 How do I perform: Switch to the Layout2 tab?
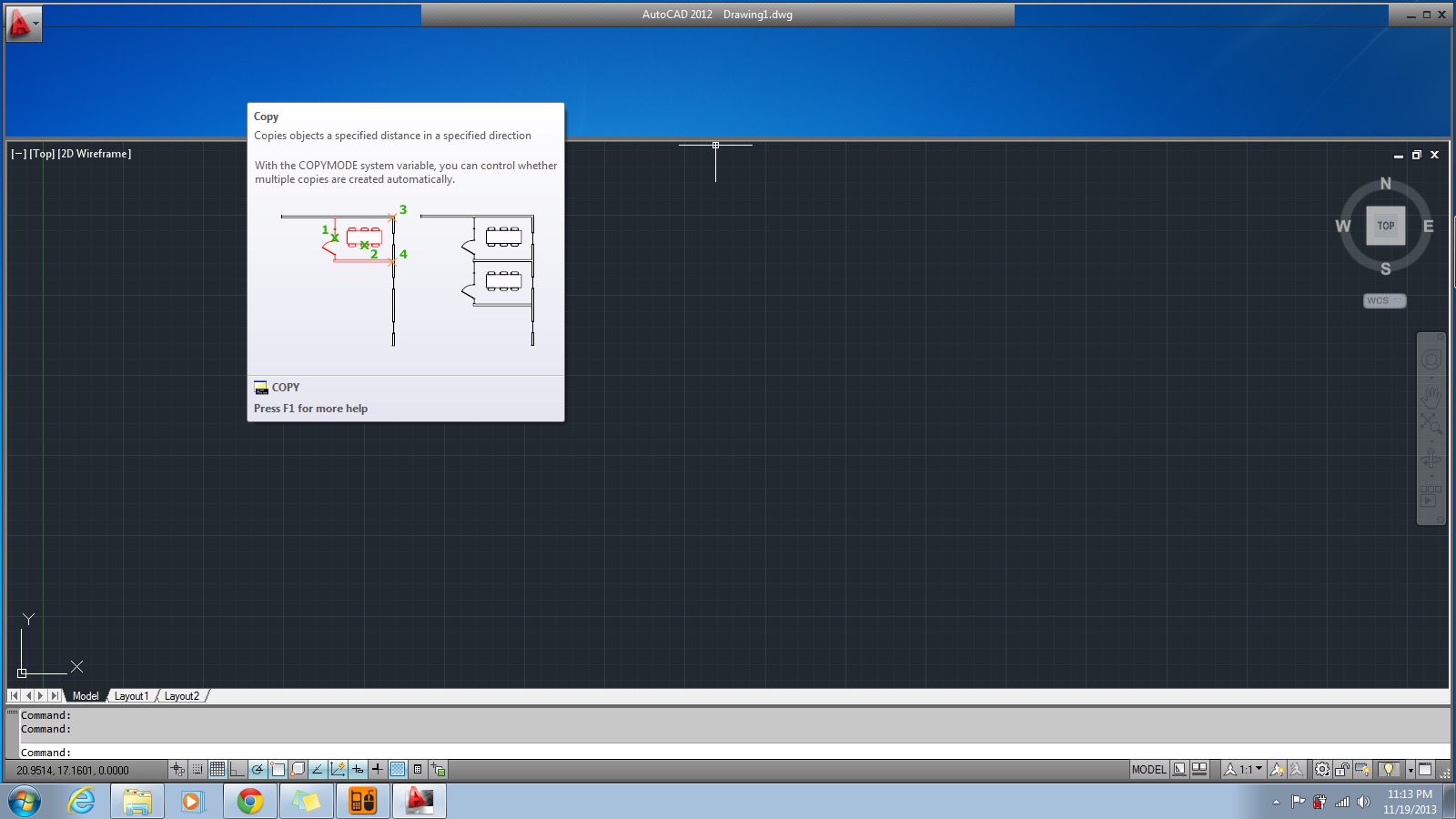tap(182, 695)
